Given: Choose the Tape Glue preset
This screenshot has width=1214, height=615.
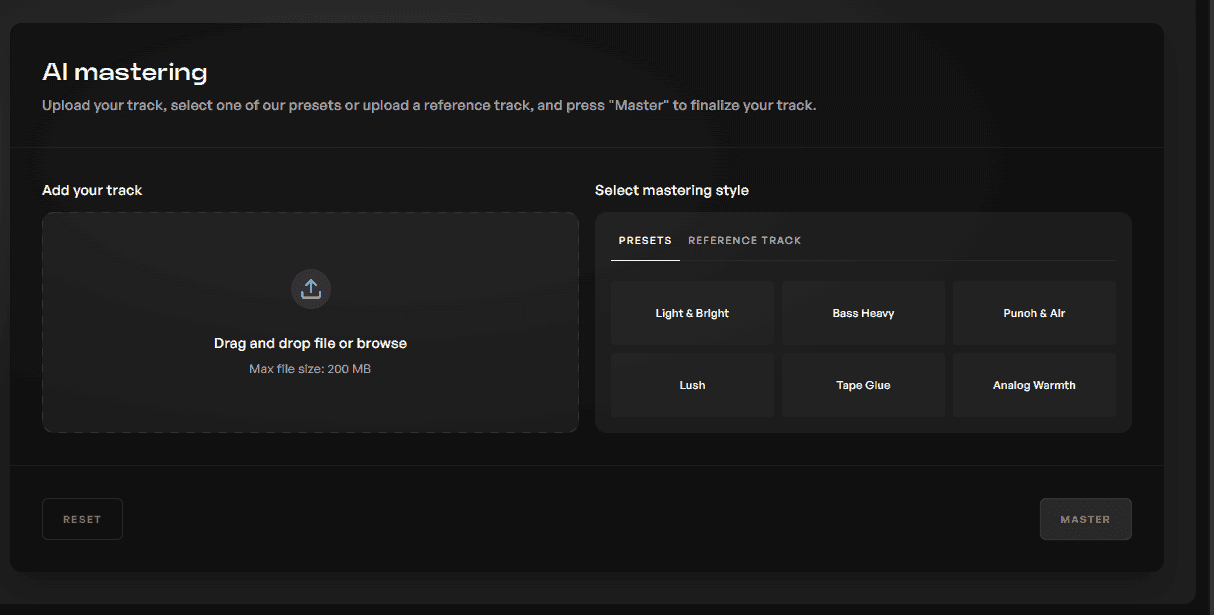Looking at the screenshot, I should point(863,385).
